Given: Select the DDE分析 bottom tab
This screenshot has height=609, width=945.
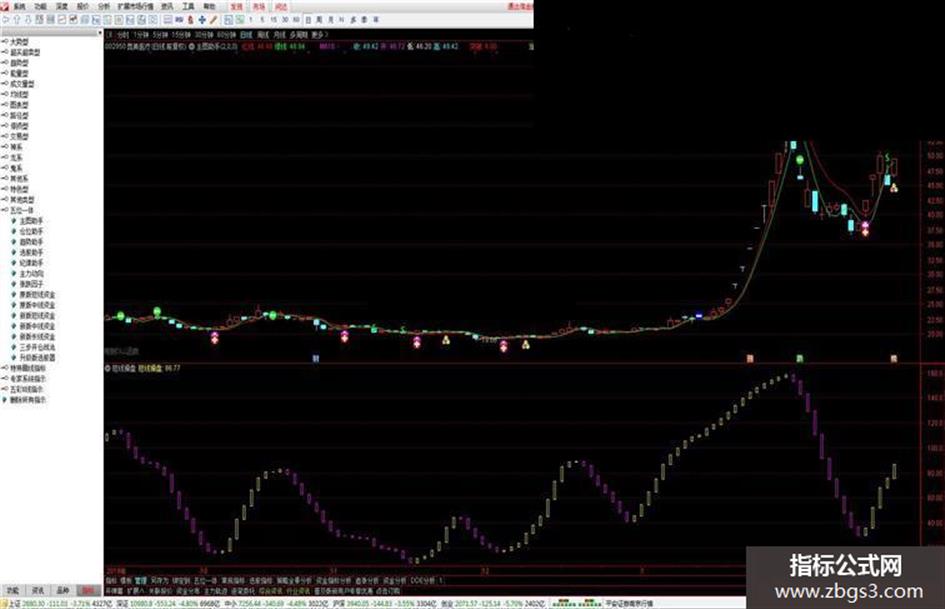Looking at the screenshot, I should (x=422, y=580).
